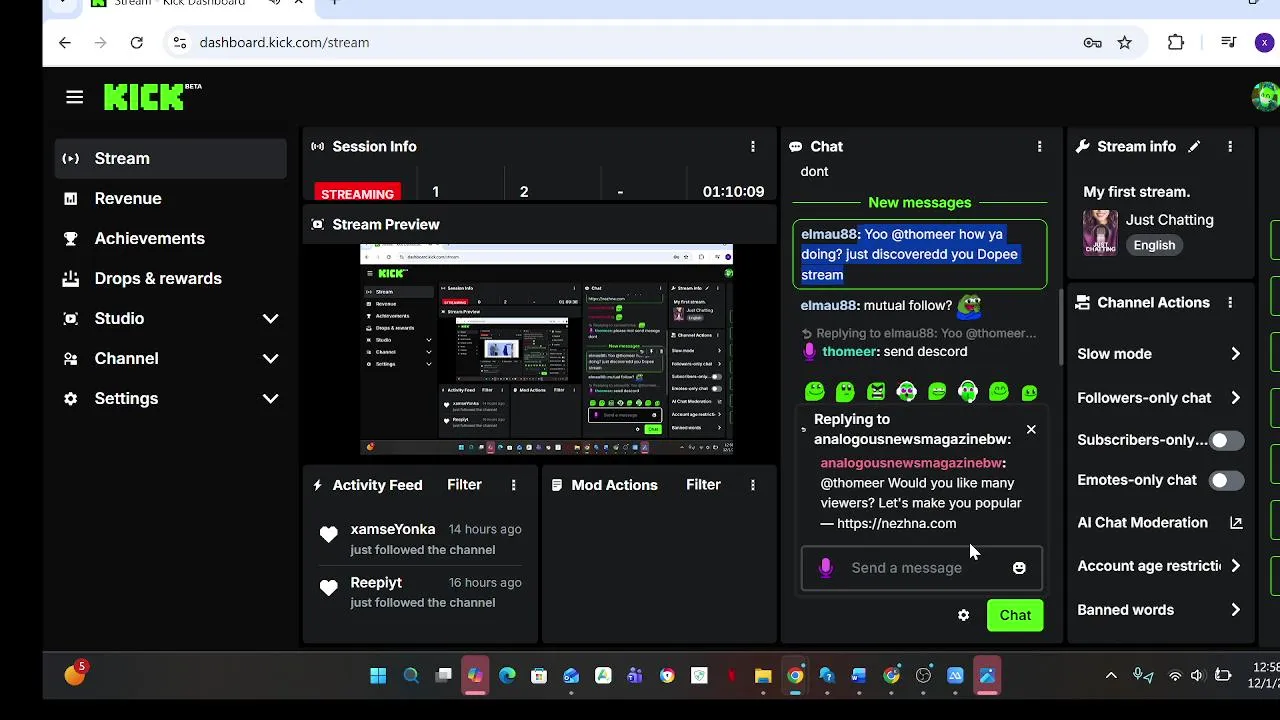1280x720 pixels.
Task: Pick the angry square green emote
Action: tap(876, 392)
